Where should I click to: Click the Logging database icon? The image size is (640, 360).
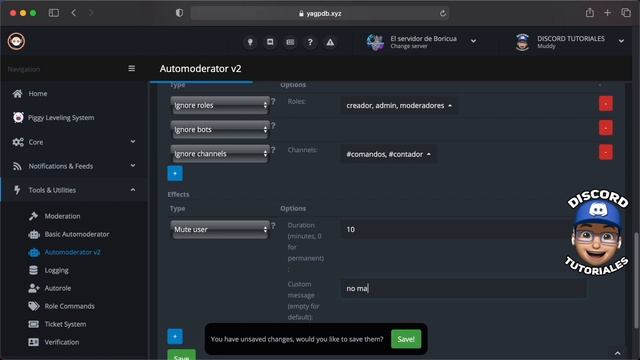coord(33,270)
